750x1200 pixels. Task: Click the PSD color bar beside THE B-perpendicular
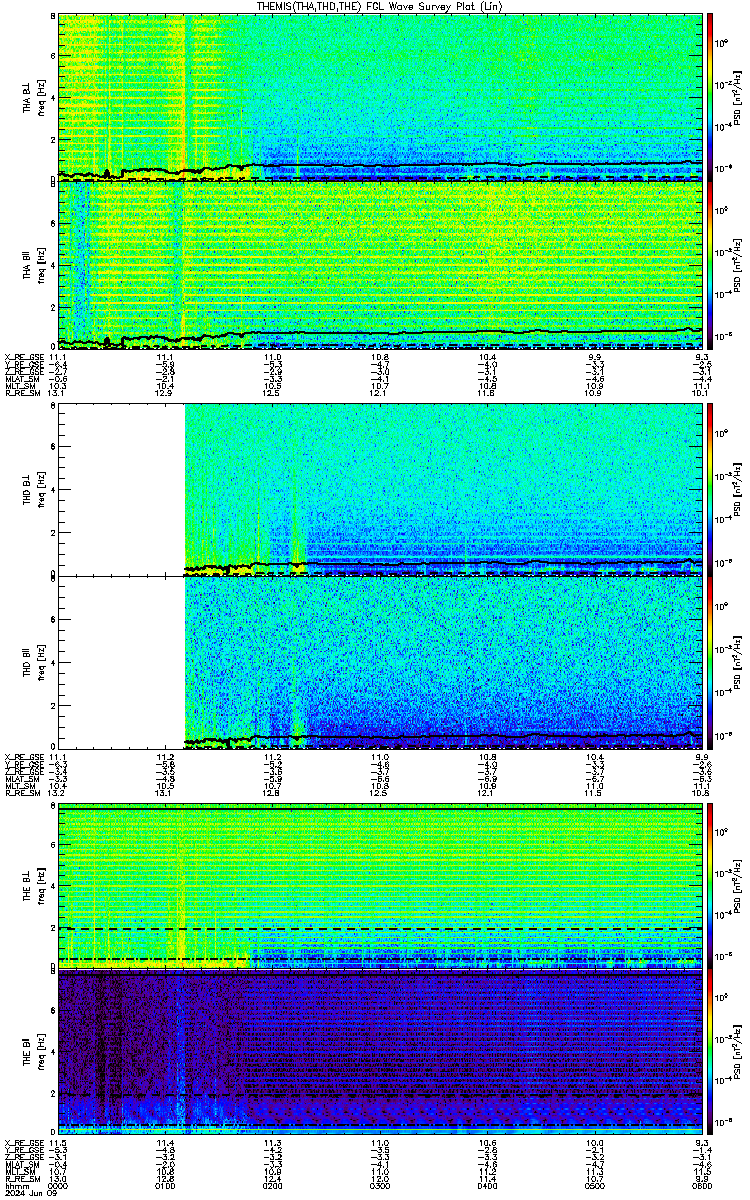(710, 884)
